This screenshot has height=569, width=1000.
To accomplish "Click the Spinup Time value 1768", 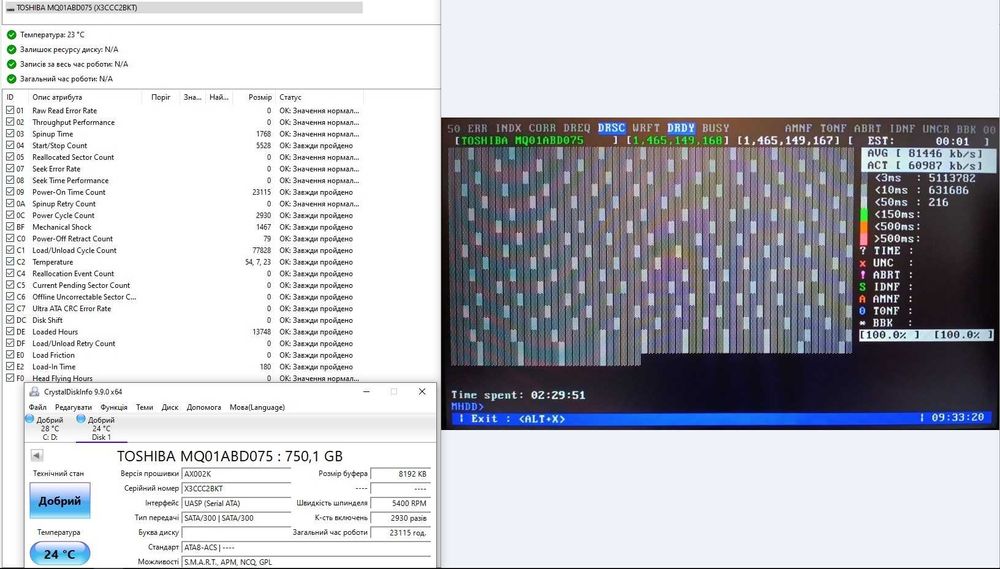I will 263,134.
